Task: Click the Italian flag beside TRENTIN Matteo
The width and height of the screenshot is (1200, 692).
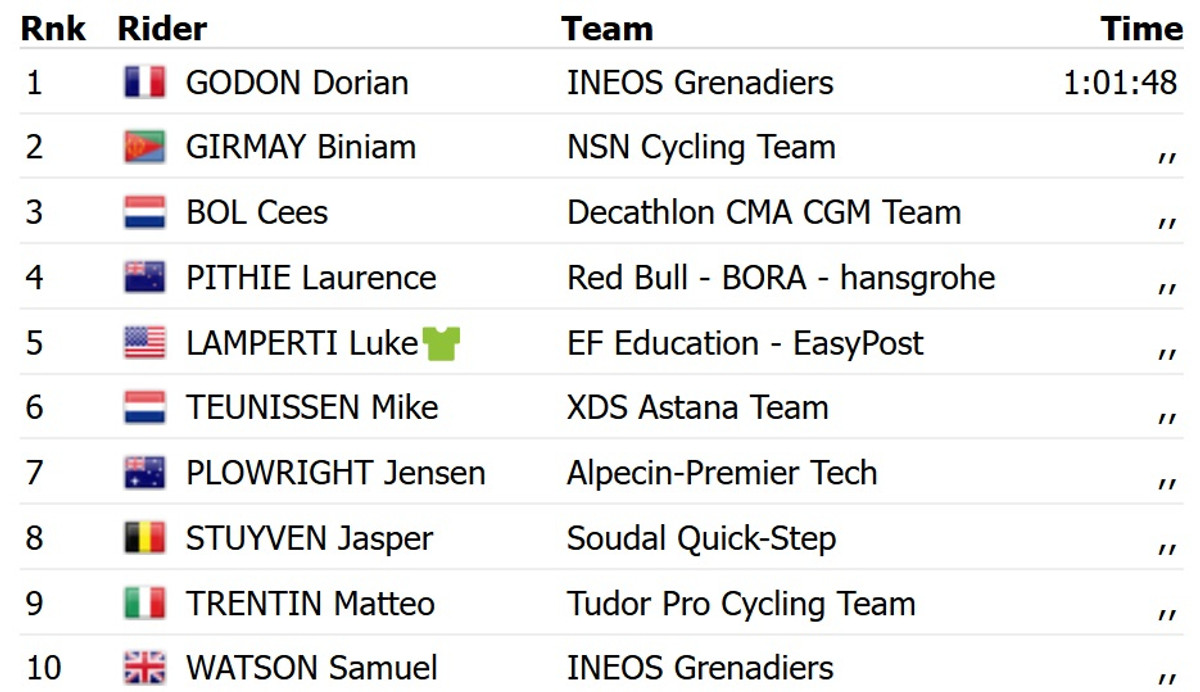Action: point(145,603)
